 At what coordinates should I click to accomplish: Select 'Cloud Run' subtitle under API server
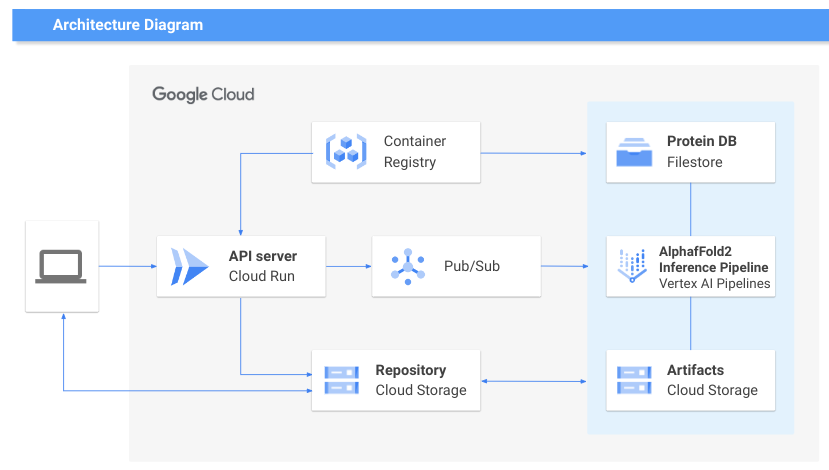tap(261, 276)
